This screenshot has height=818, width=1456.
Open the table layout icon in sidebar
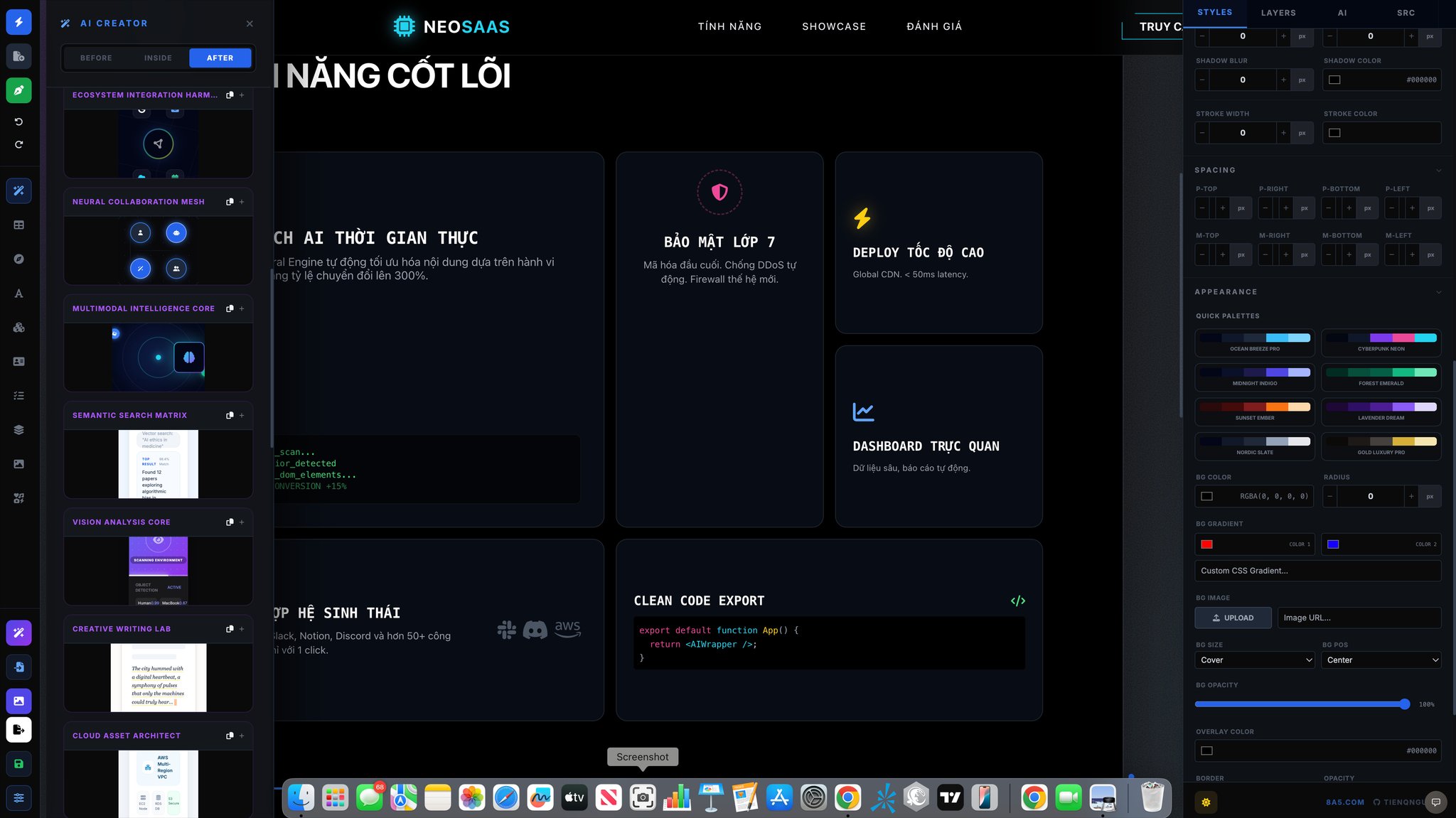pos(18,225)
